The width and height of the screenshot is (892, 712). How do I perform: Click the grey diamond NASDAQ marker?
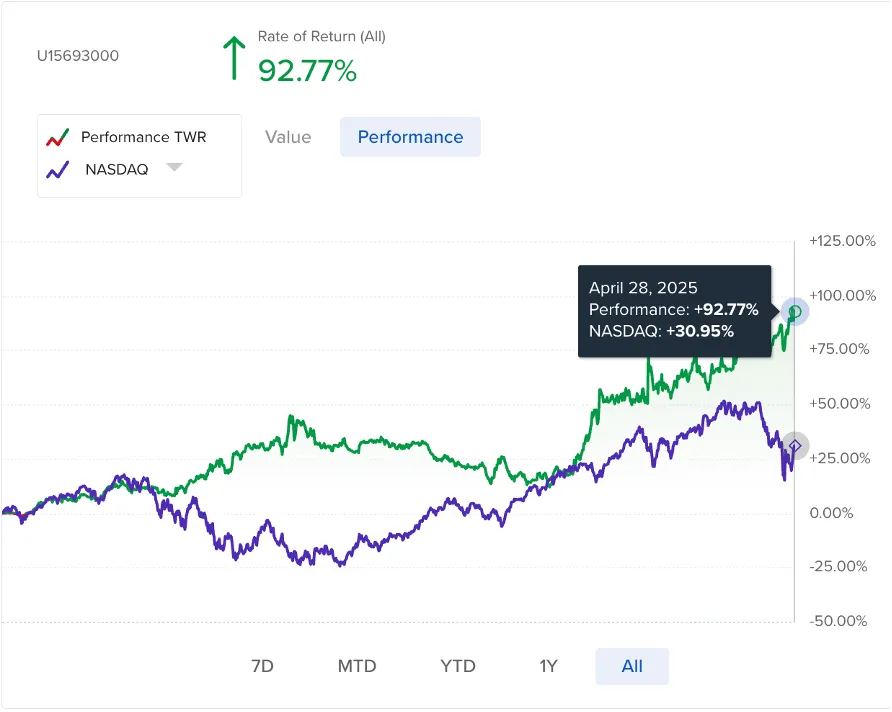click(x=795, y=446)
